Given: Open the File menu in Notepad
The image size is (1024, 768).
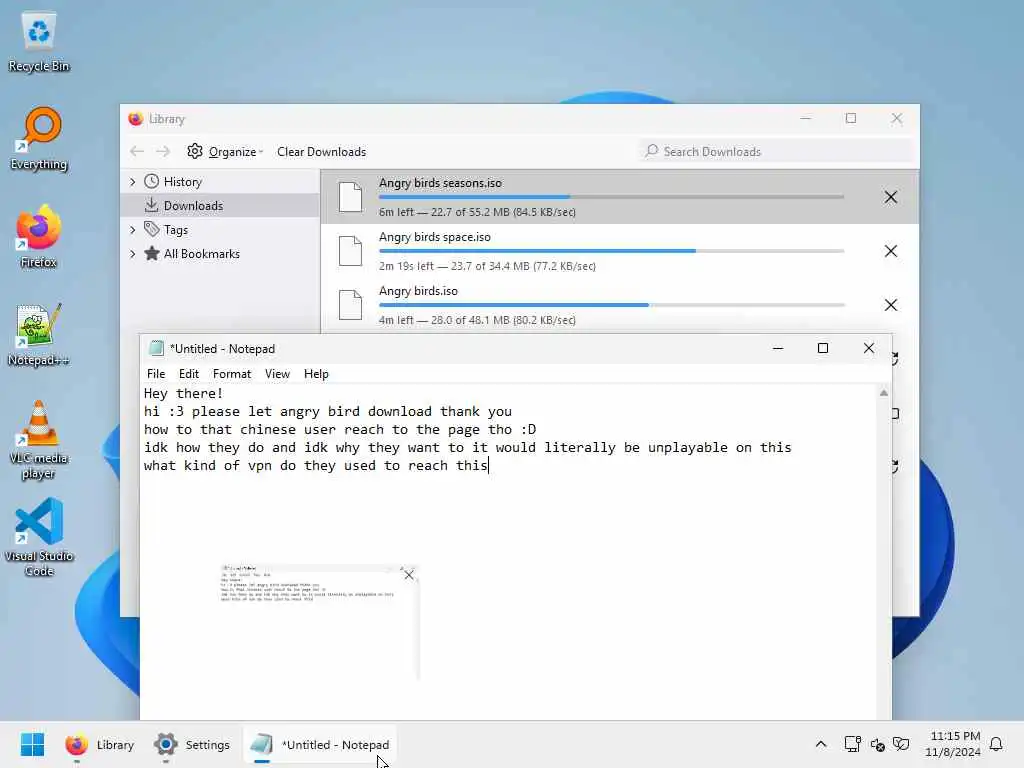Looking at the screenshot, I should click(156, 374).
